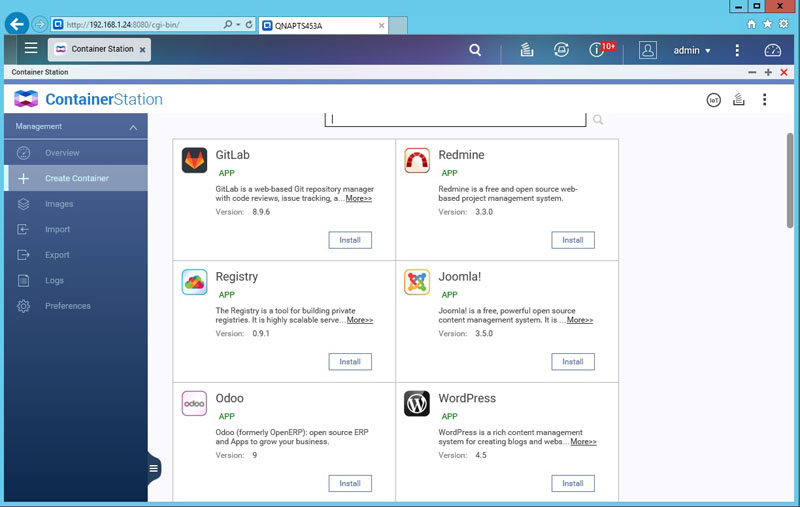
Task: Click the WordPress app logo icon
Action: pos(417,403)
